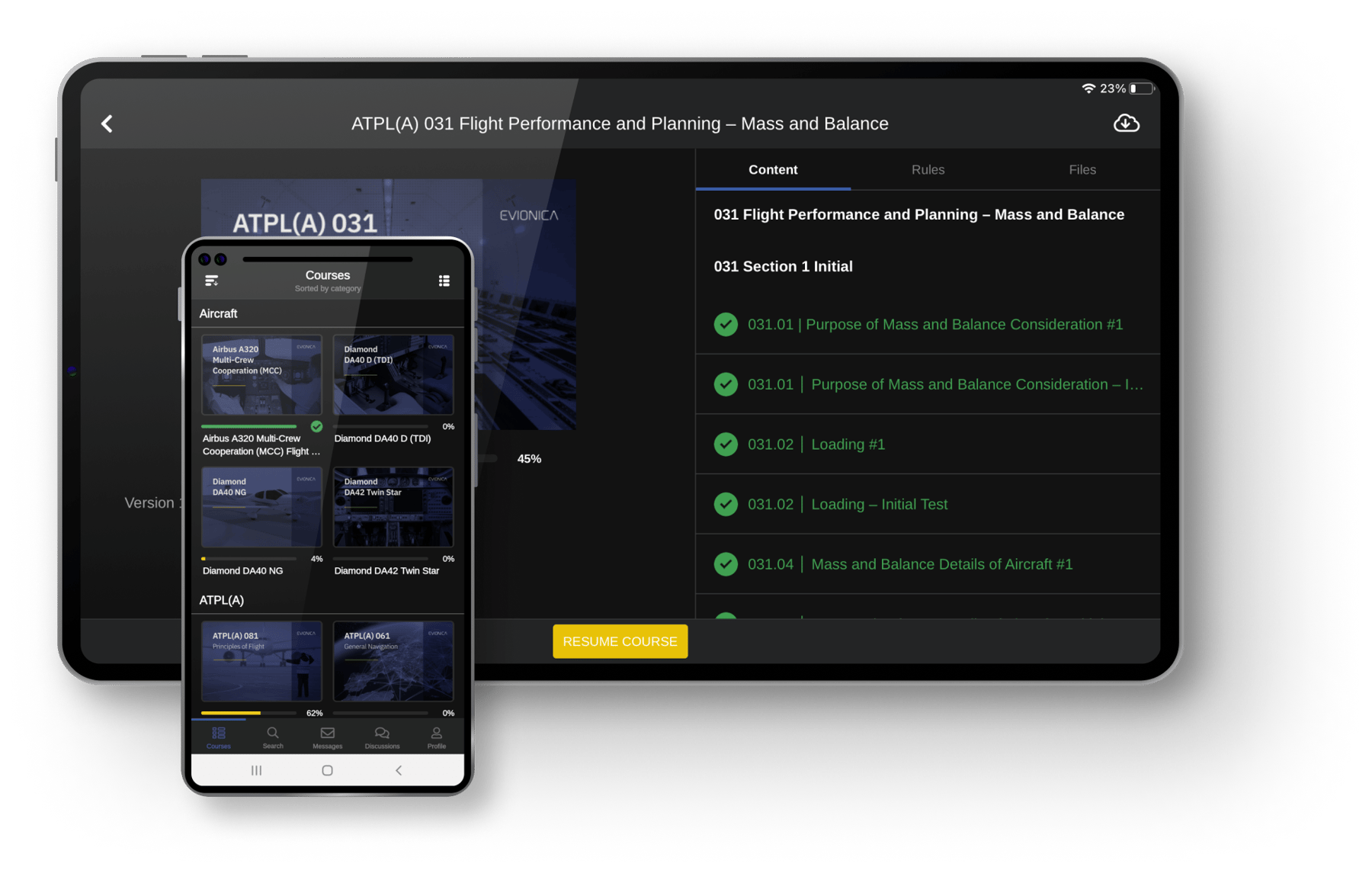Open 031.01 Purpose of Mass and Balance Consideration #1
1372x873 pixels.
pyautogui.click(x=934, y=325)
